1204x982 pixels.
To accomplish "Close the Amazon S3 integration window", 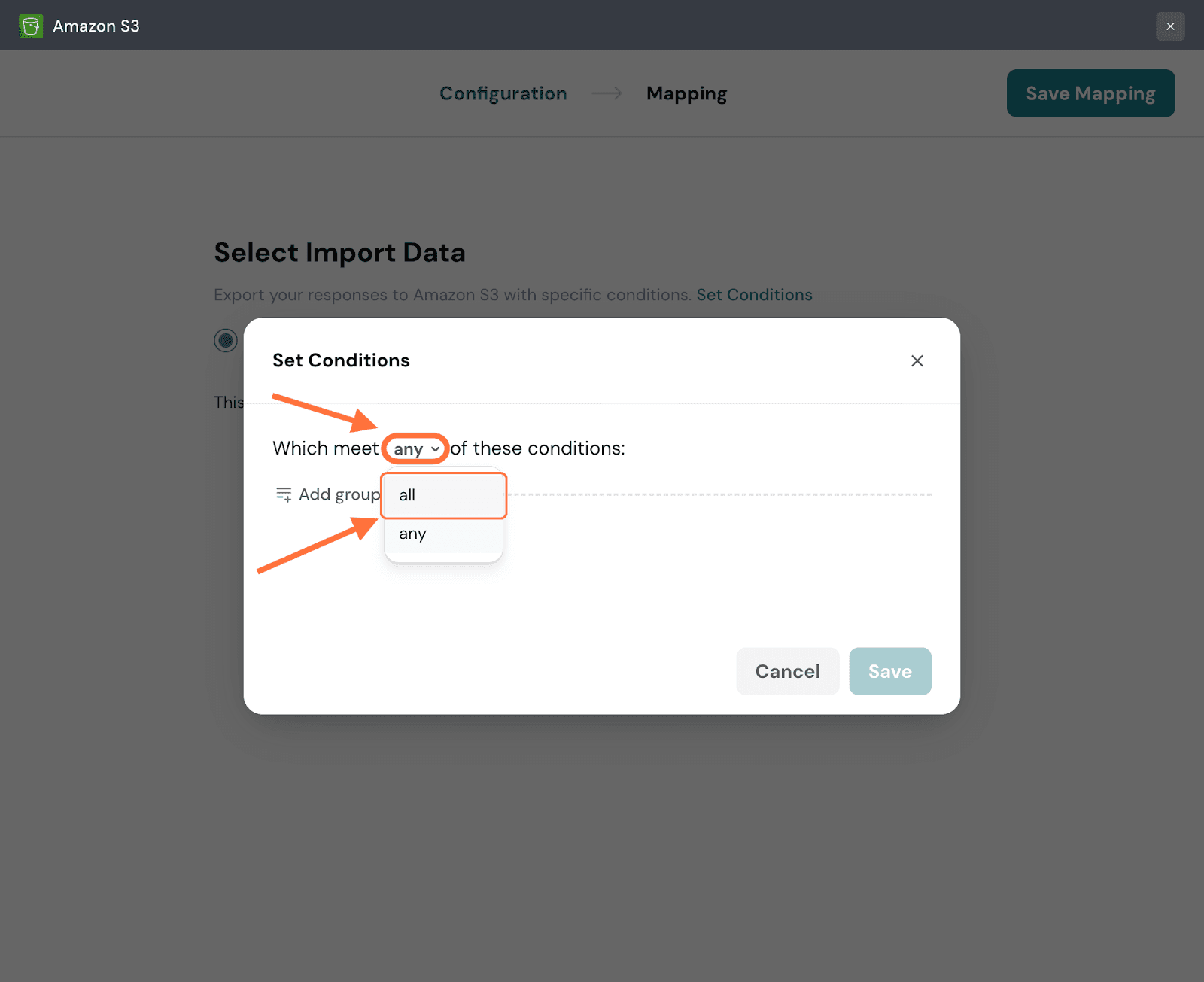I will coord(1170,26).
